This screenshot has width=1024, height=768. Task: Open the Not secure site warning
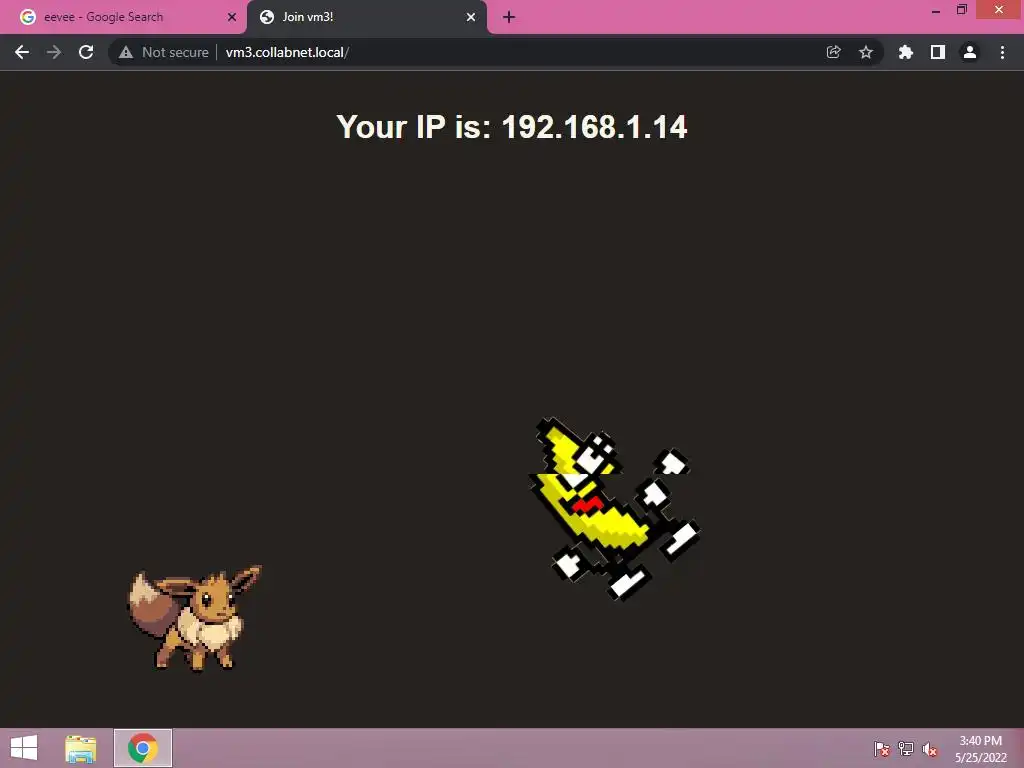164,52
